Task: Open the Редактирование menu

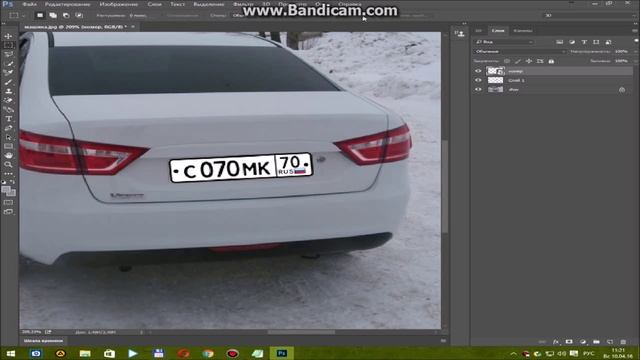Action: [x=67, y=4]
